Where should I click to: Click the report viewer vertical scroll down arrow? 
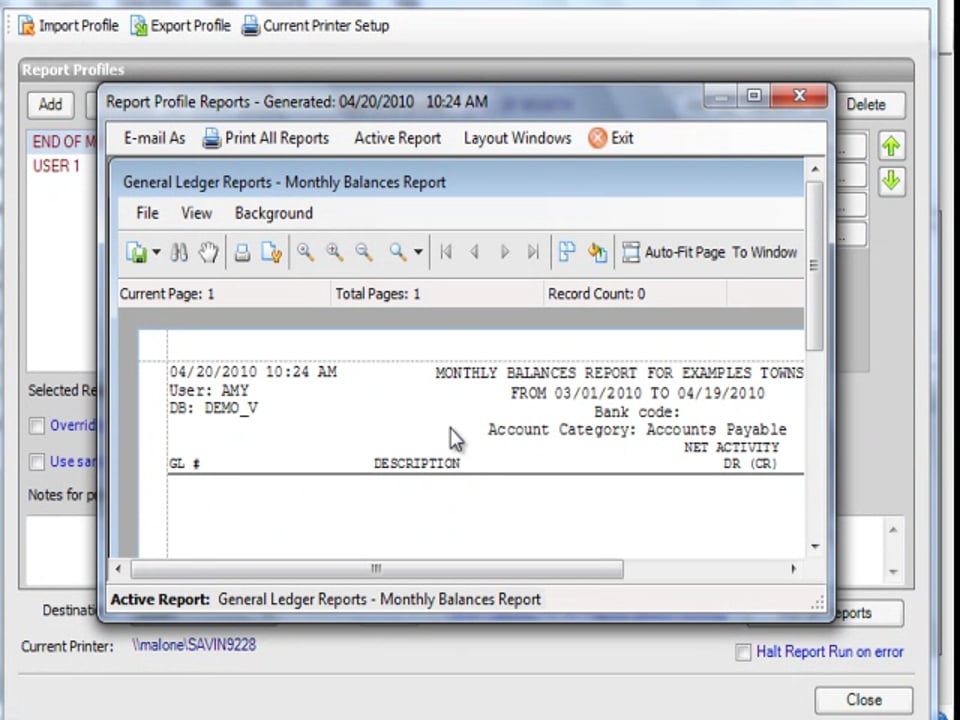tap(814, 546)
